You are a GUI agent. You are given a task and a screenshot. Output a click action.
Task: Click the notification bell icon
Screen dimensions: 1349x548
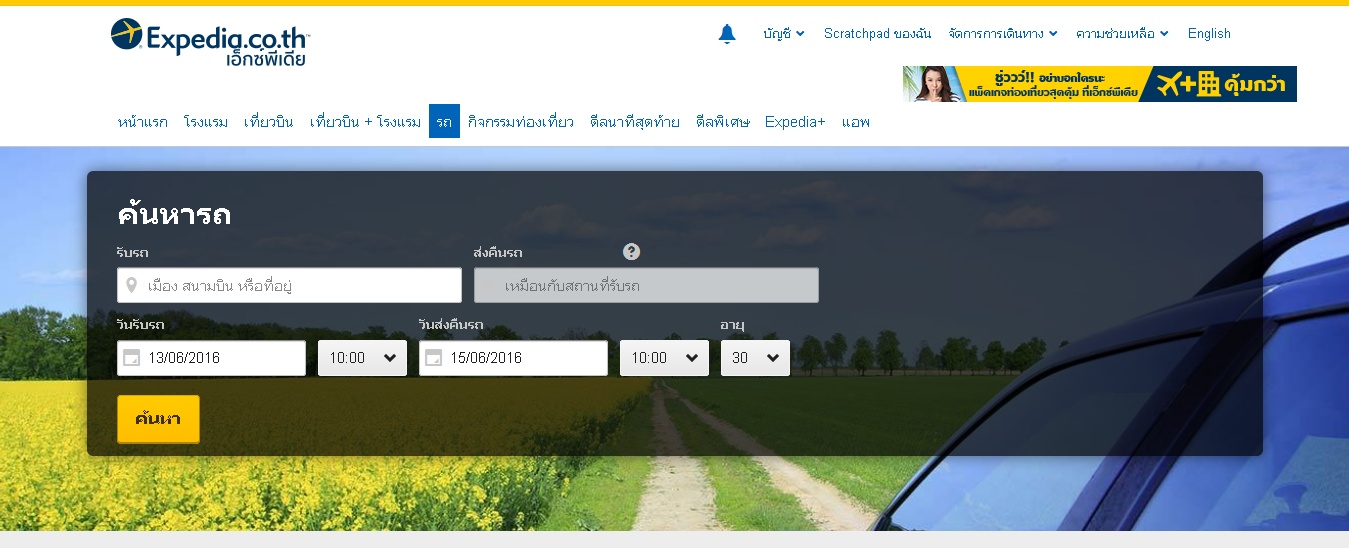click(727, 34)
